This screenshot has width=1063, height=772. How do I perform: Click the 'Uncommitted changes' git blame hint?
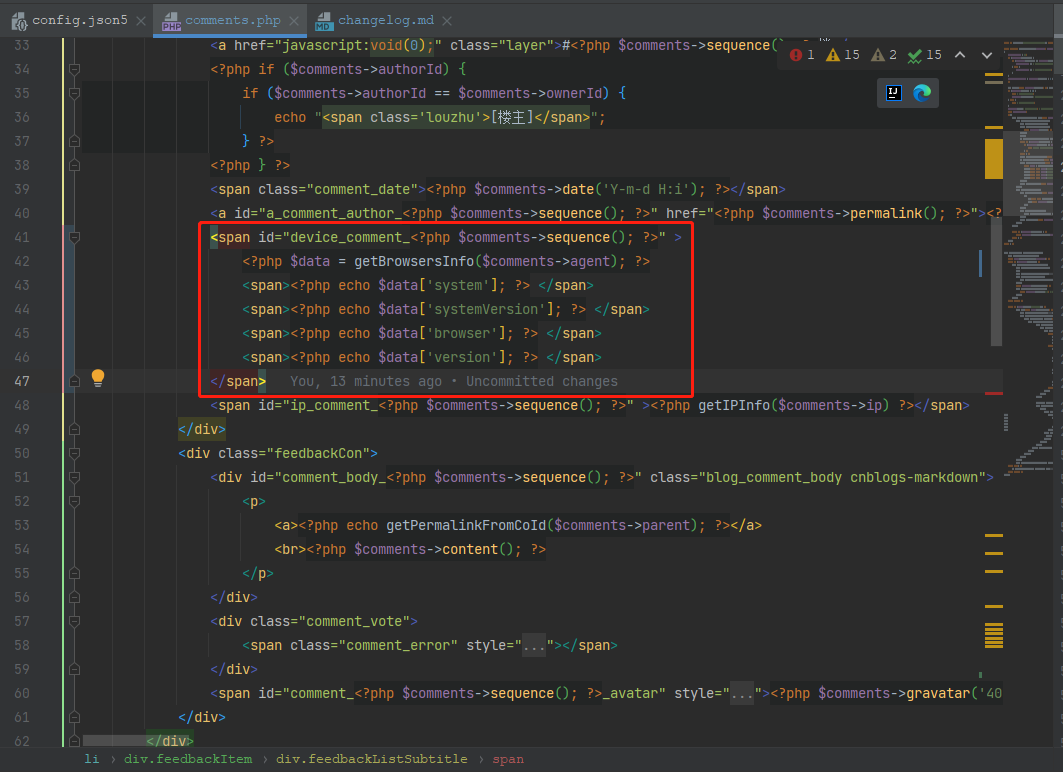pyautogui.click(x=542, y=382)
